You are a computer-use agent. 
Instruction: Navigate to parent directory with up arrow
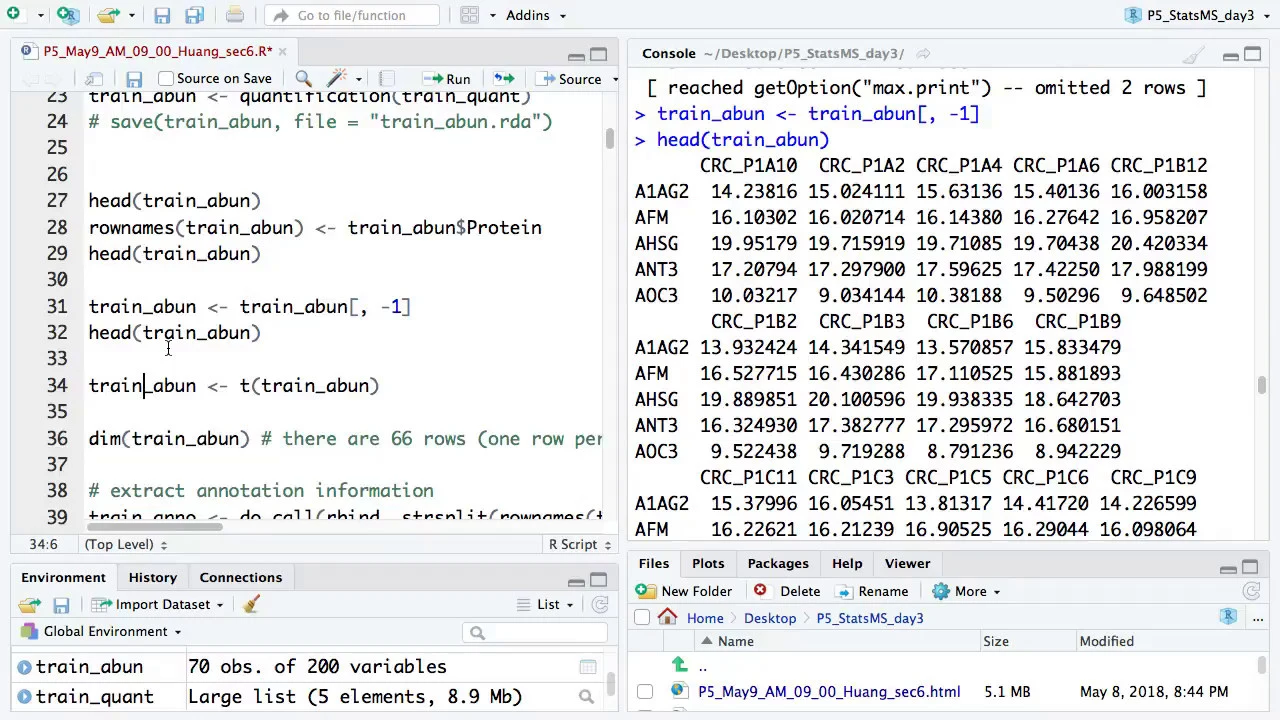[x=681, y=665]
